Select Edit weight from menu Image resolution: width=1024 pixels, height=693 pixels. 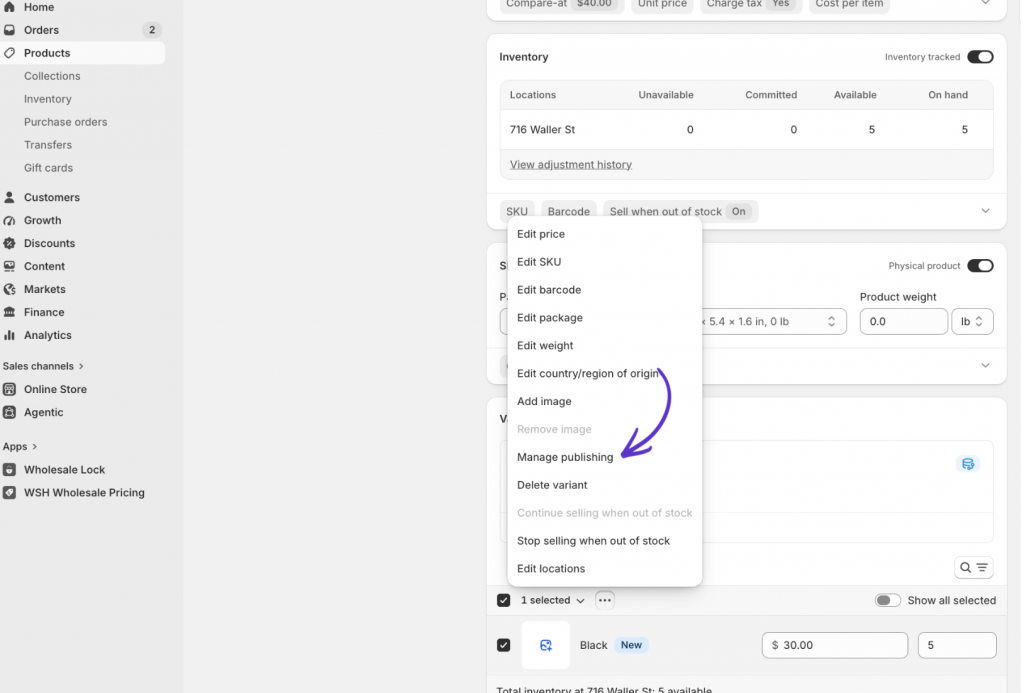(x=605, y=346)
